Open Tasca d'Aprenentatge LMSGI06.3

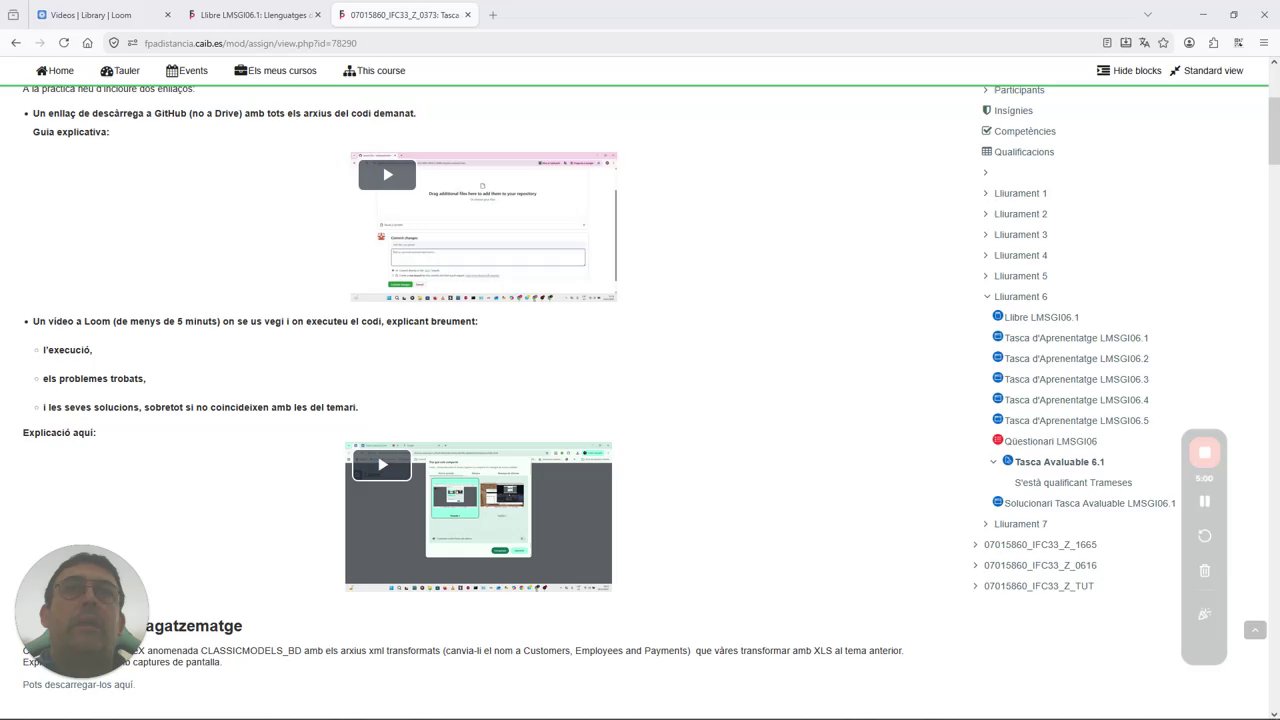(x=1076, y=379)
